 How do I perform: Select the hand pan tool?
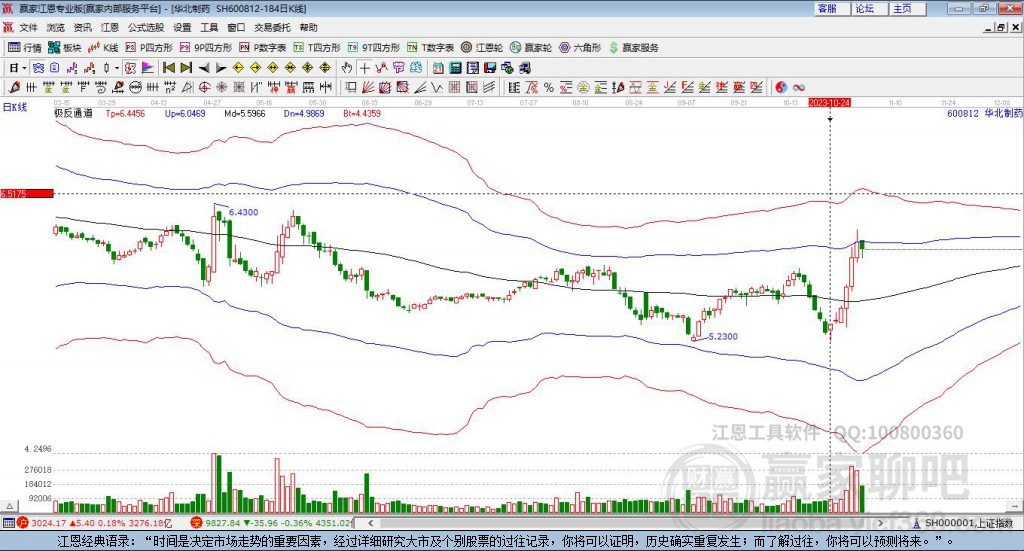point(347,68)
